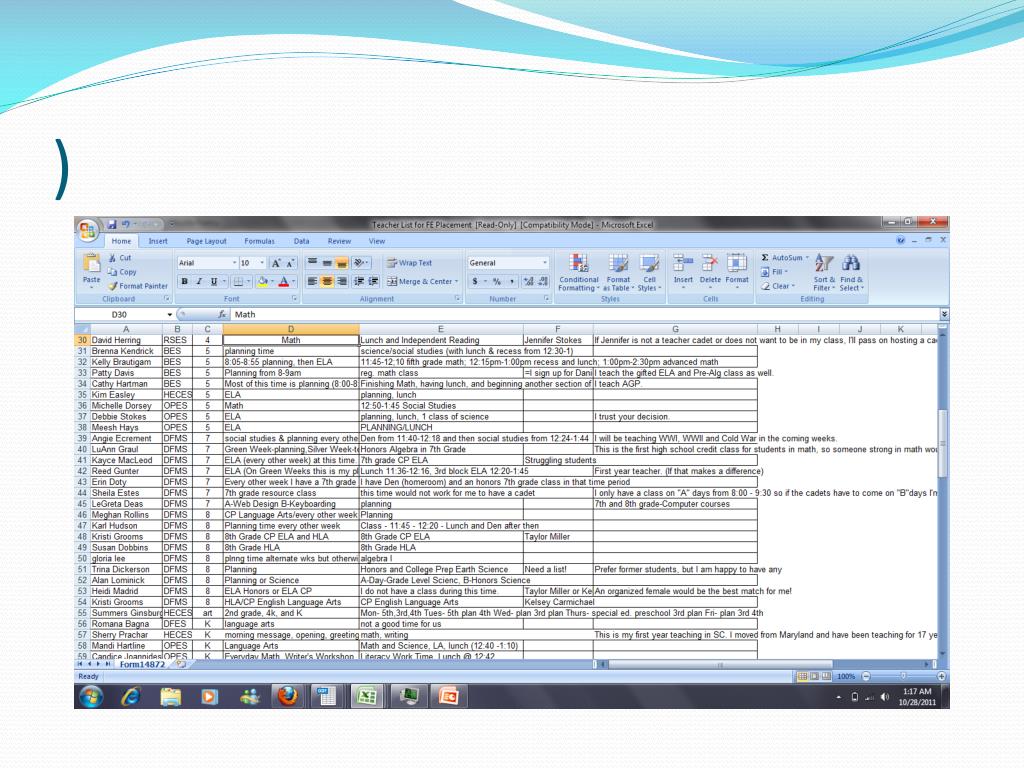Toggle Wrap Text for the cell
1024x768 pixels.
click(x=409, y=263)
